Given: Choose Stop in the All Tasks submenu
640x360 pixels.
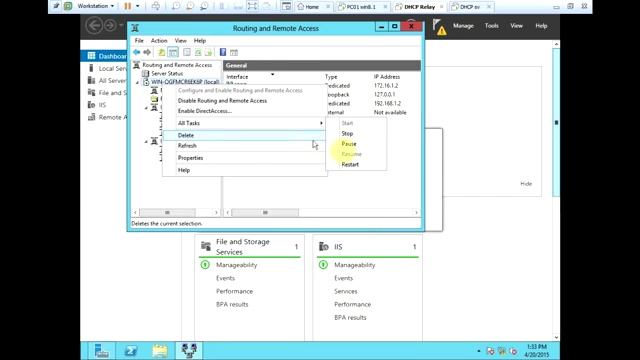Looking at the screenshot, I should [356, 133].
